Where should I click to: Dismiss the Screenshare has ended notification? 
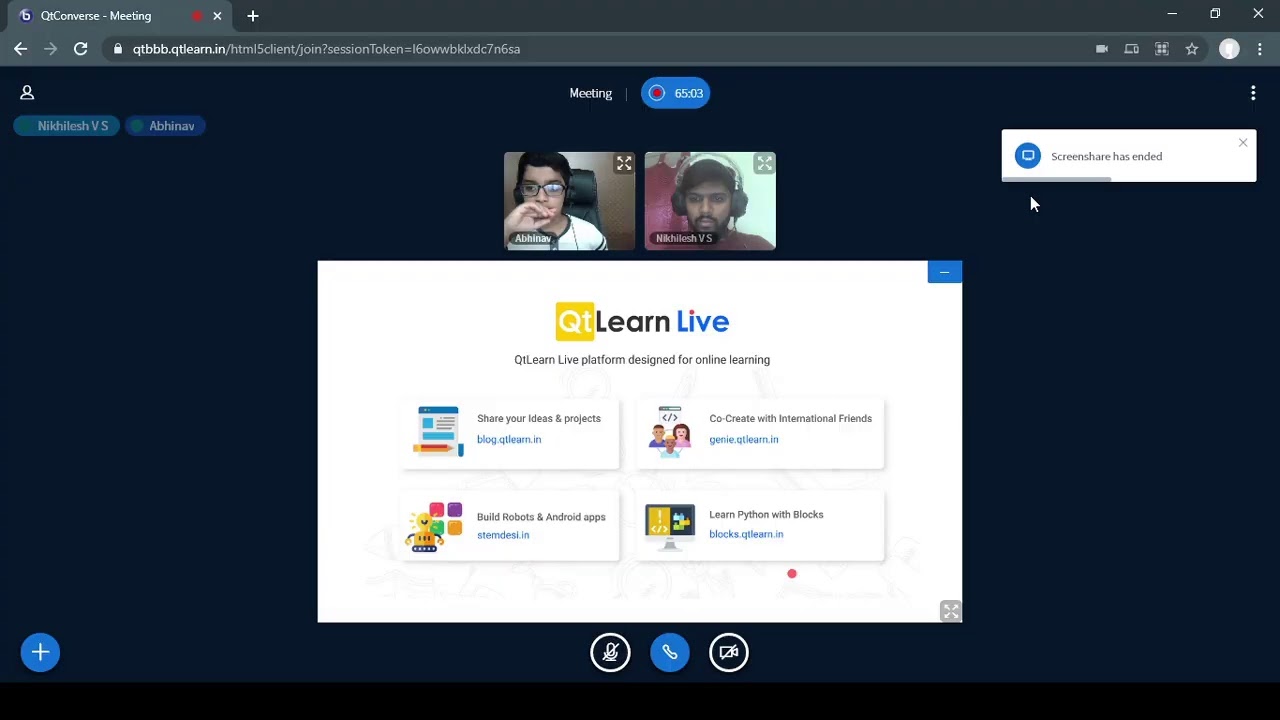[x=1243, y=143]
